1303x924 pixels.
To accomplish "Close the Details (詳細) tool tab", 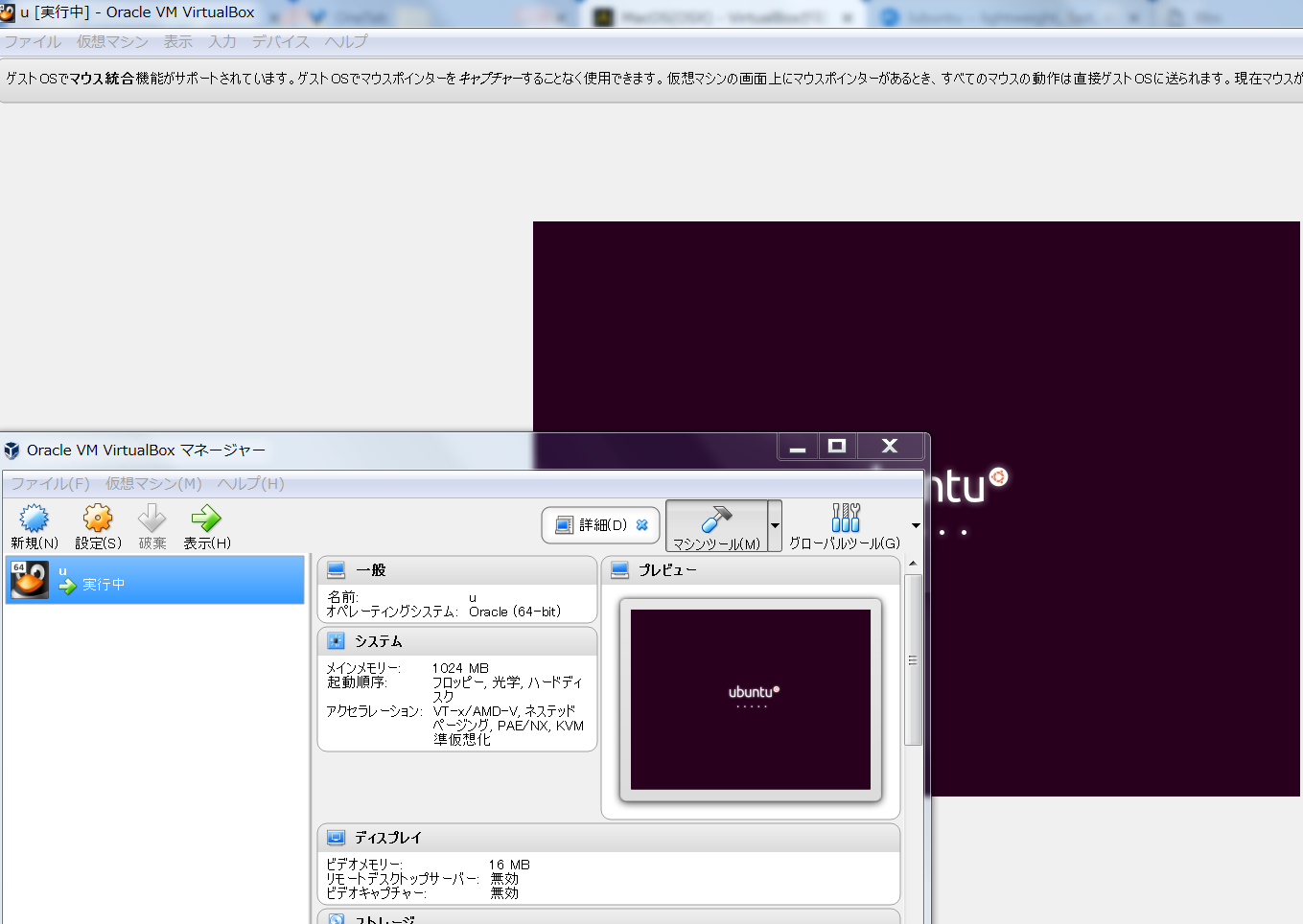I will [x=642, y=525].
